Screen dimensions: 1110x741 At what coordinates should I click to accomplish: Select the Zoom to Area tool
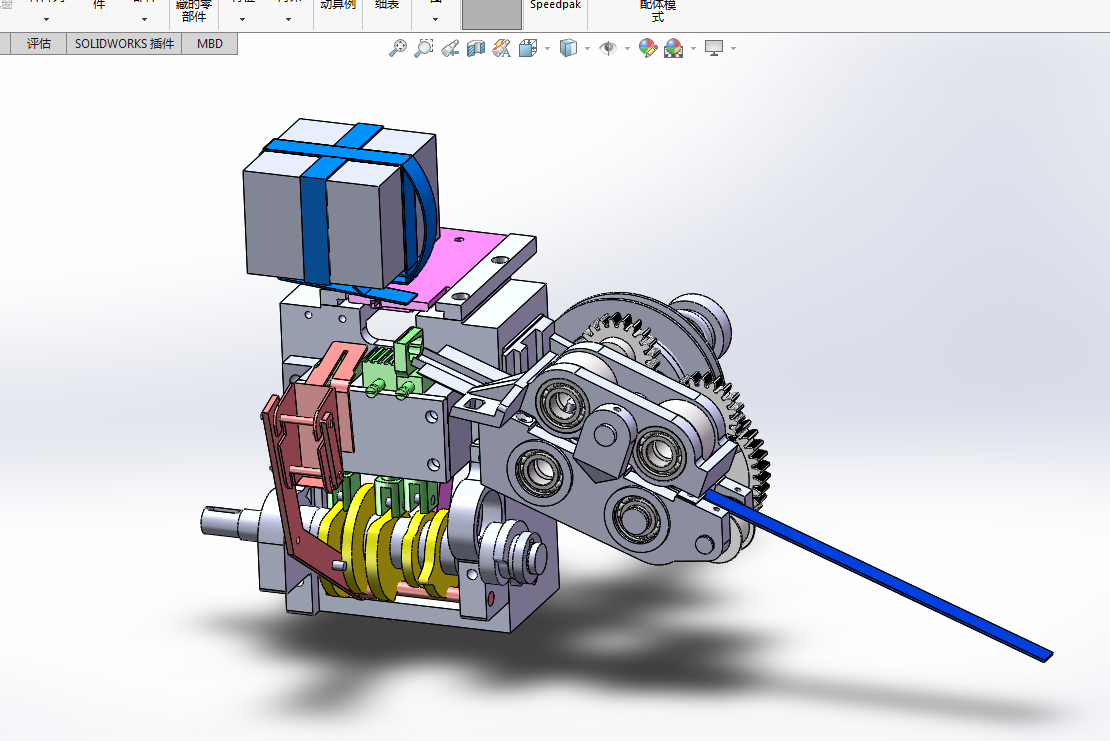tap(423, 48)
